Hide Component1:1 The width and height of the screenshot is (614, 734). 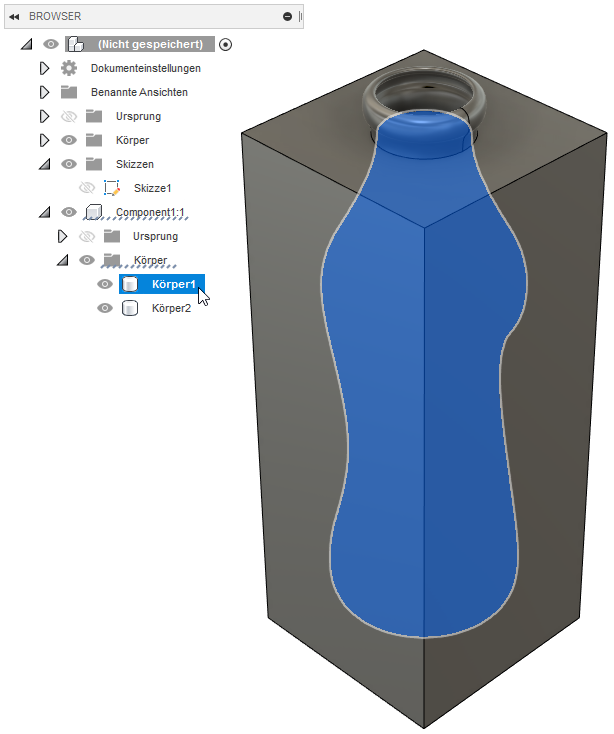point(69,212)
